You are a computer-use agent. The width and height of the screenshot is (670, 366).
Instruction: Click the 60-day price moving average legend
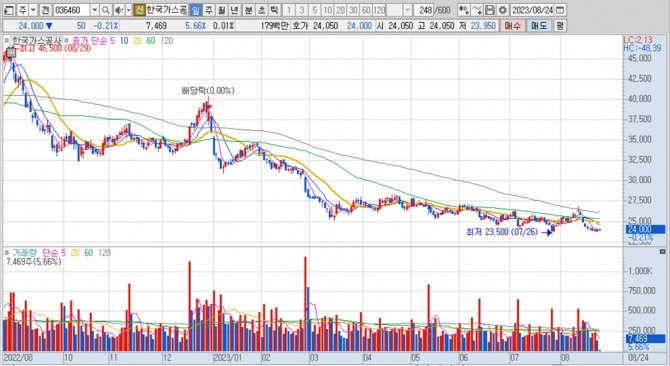point(150,41)
